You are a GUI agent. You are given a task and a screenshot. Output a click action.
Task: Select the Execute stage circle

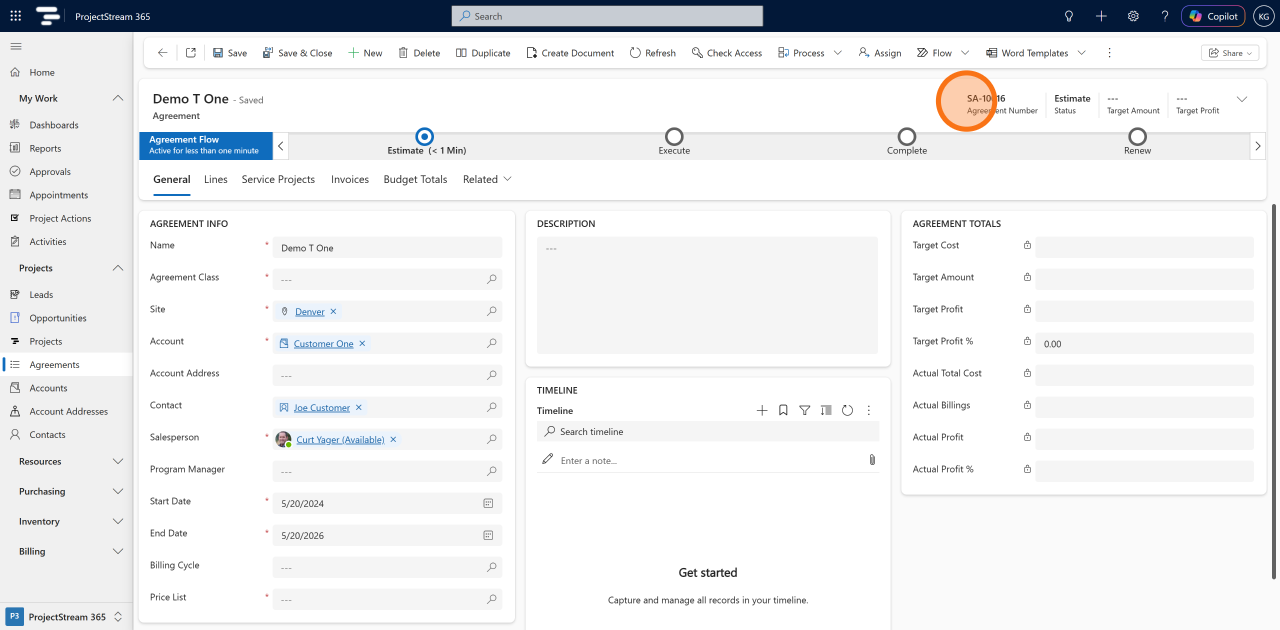(x=674, y=136)
